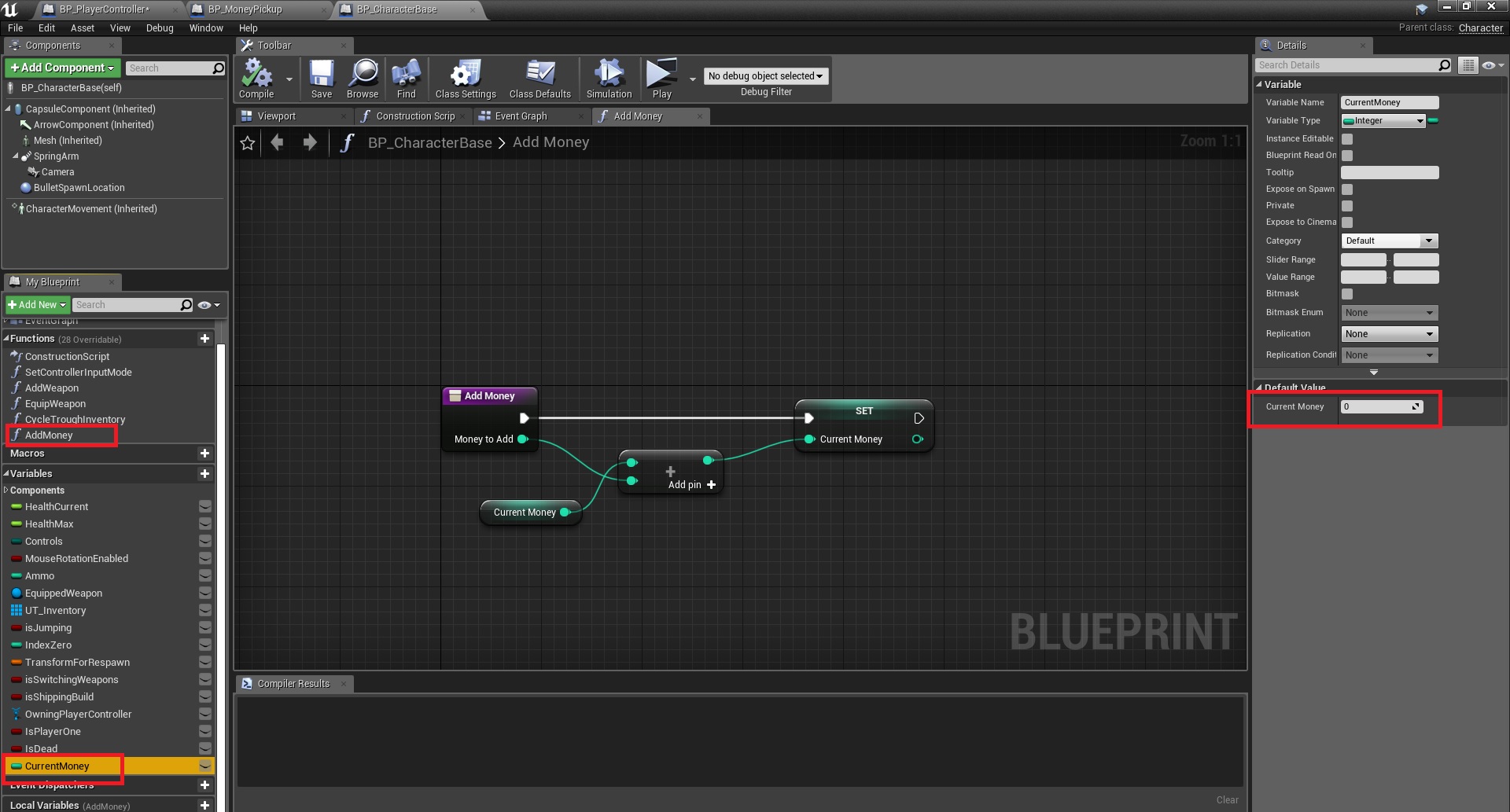Switch to the Event Graph tab
Image resolution: width=1510 pixels, height=812 pixels.
[520, 116]
